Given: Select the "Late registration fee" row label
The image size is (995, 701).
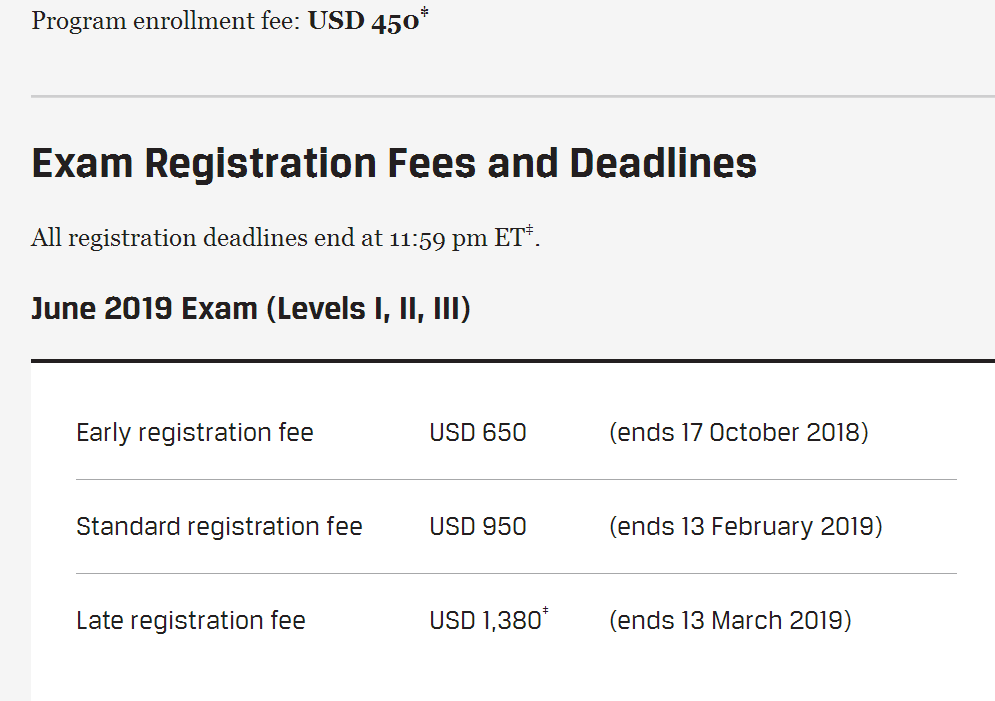Looking at the screenshot, I should 191,621.
